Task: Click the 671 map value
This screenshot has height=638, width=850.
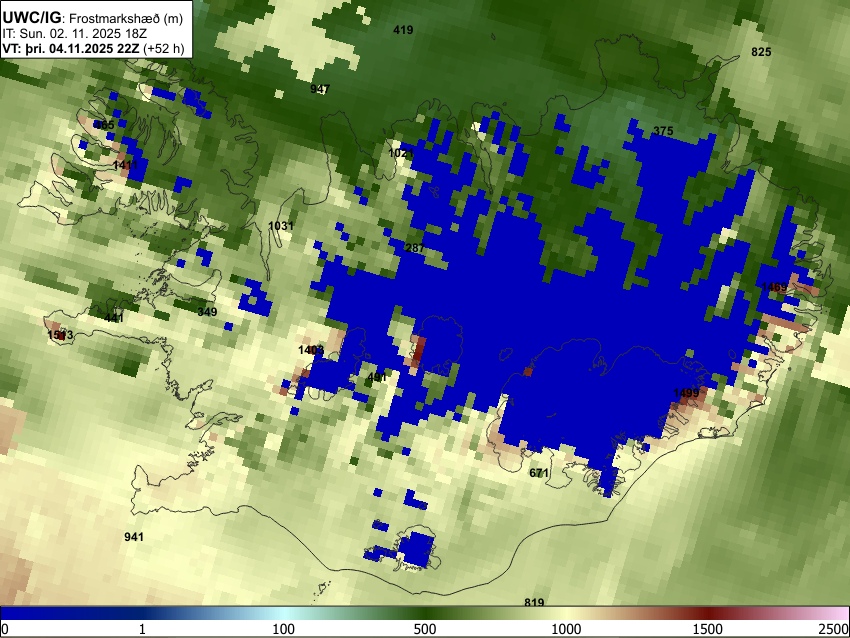Action: 539,473
